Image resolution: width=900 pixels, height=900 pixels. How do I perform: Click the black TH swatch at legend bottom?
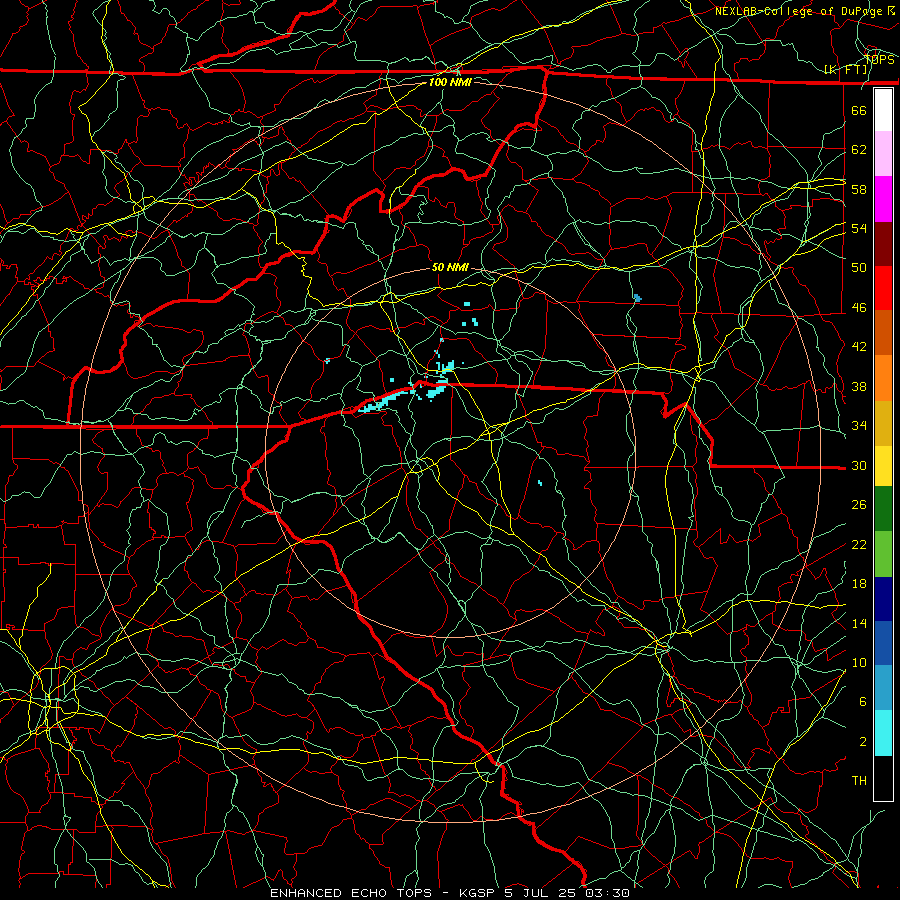[883, 778]
